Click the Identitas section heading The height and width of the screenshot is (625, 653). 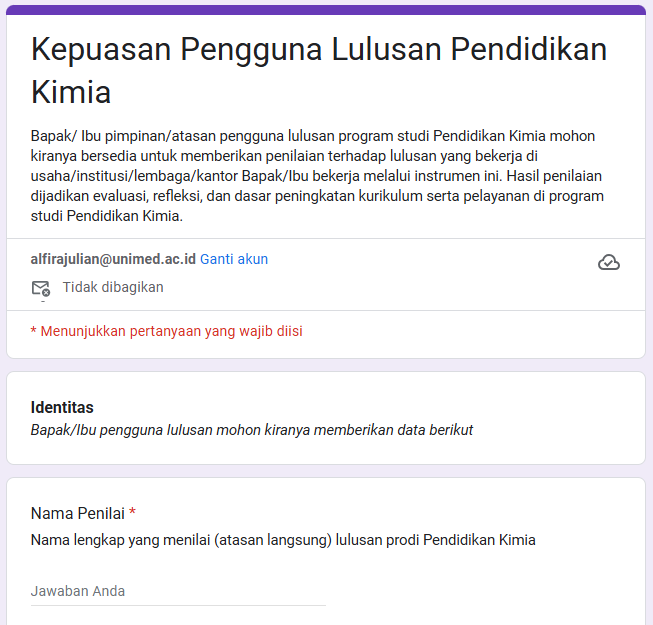click(x=62, y=407)
